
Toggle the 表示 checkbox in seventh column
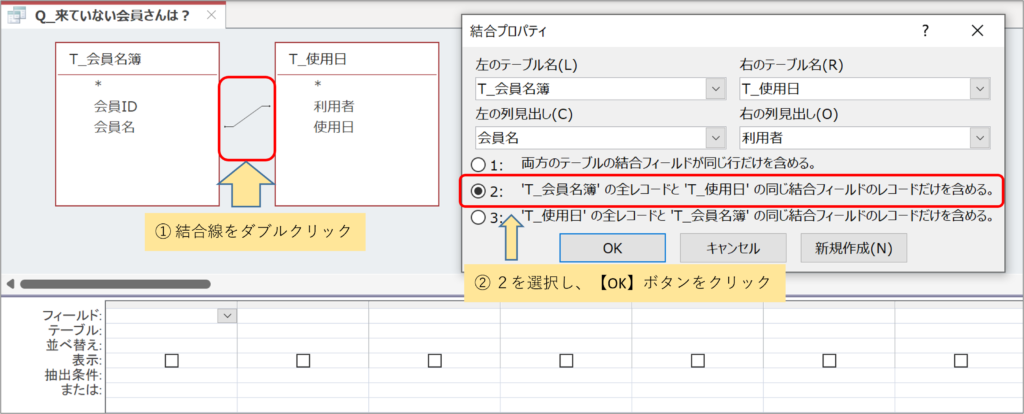click(x=961, y=360)
